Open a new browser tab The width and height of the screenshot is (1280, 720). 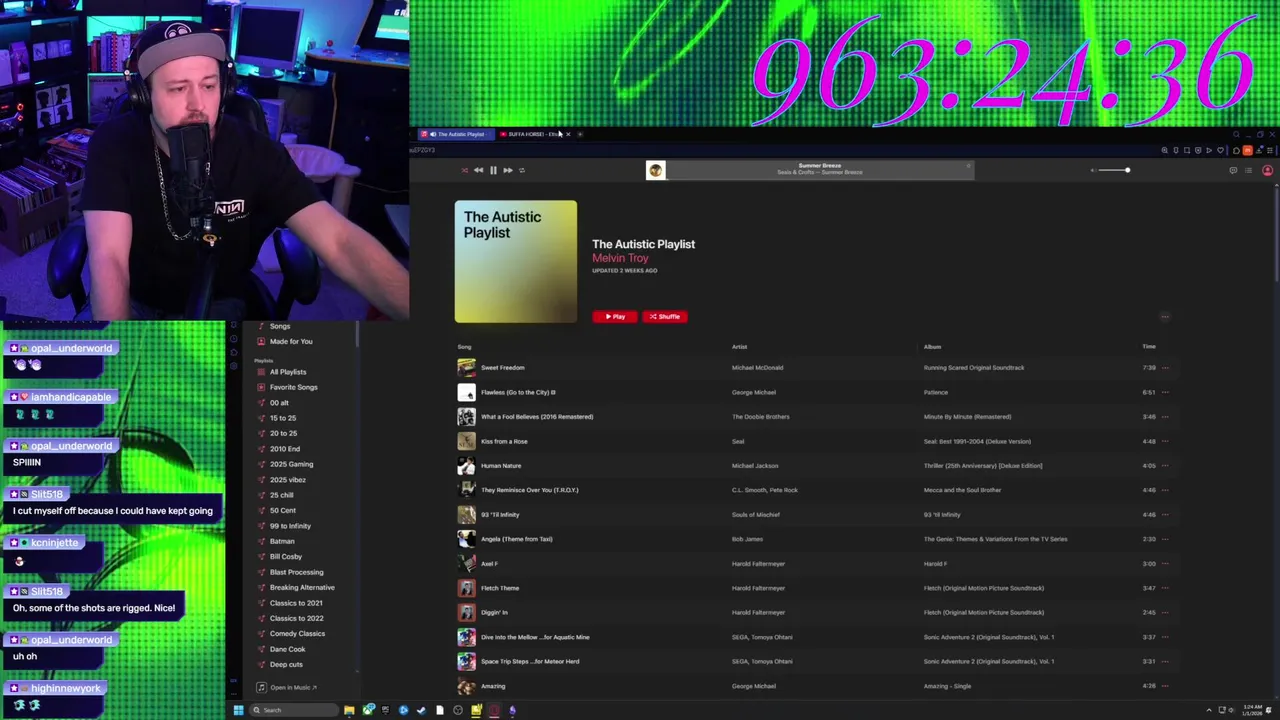click(580, 134)
